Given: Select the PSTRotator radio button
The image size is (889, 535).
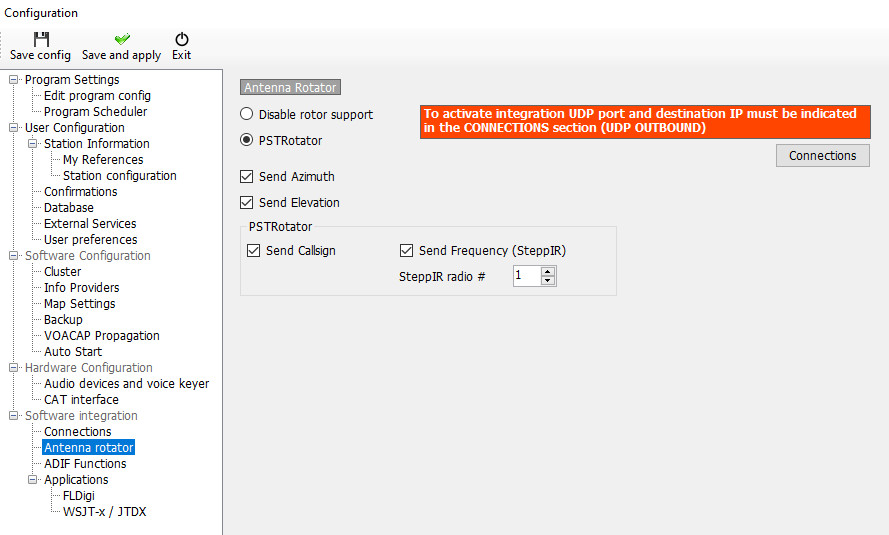Looking at the screenshot, I should (x=247, y=141).
